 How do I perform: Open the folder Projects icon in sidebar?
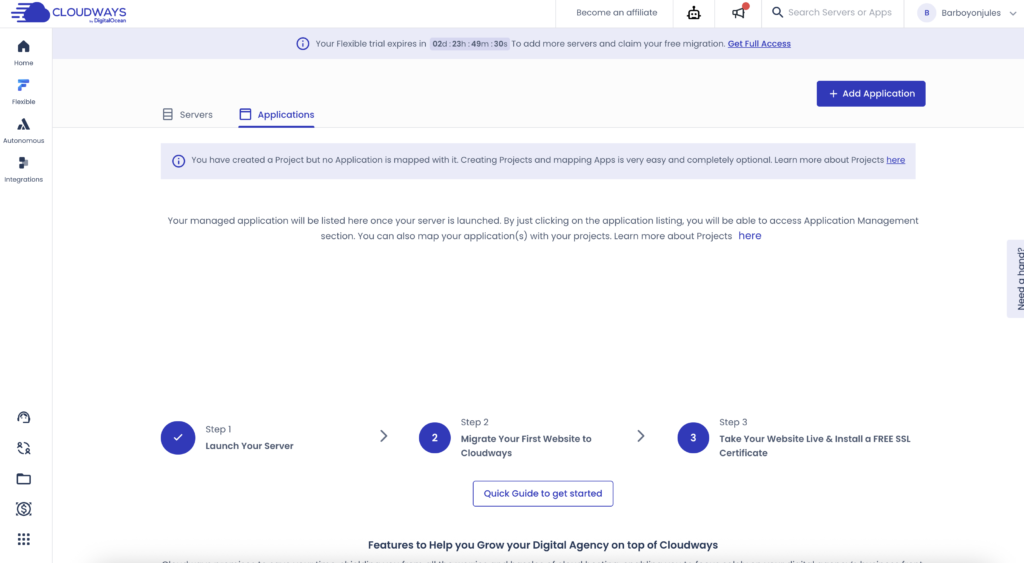coord(24,479)
